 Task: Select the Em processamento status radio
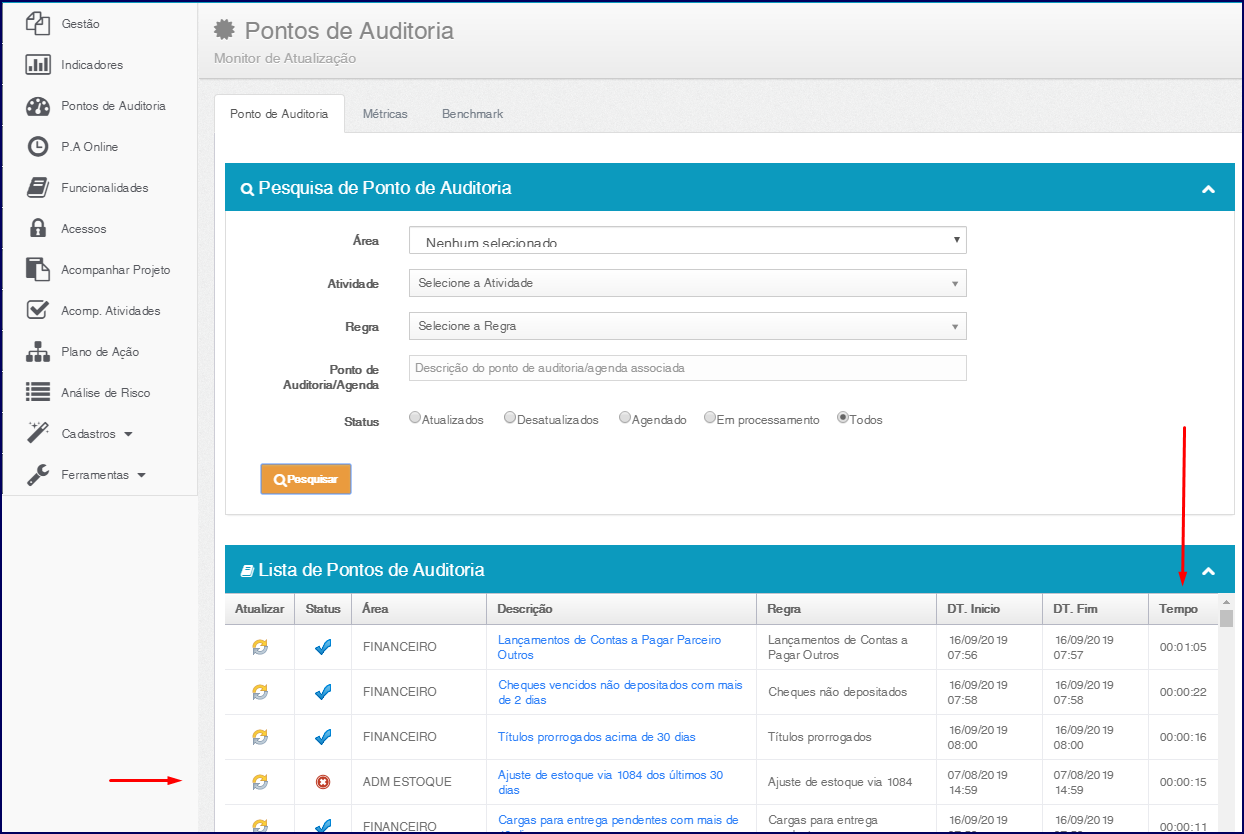710,418
